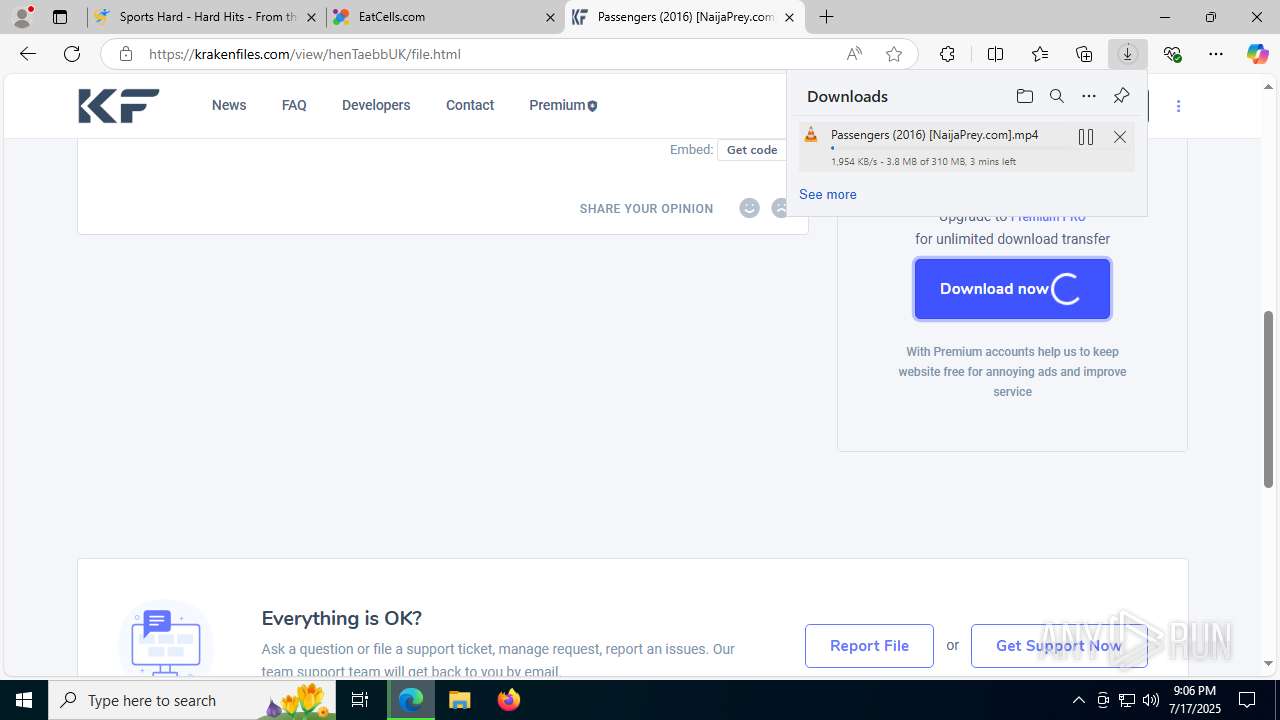This screenshot has width=1280, height=720.
Task: Click the happy smiley opinion icon
Action: pyautogui.click(x=749, y=208)
